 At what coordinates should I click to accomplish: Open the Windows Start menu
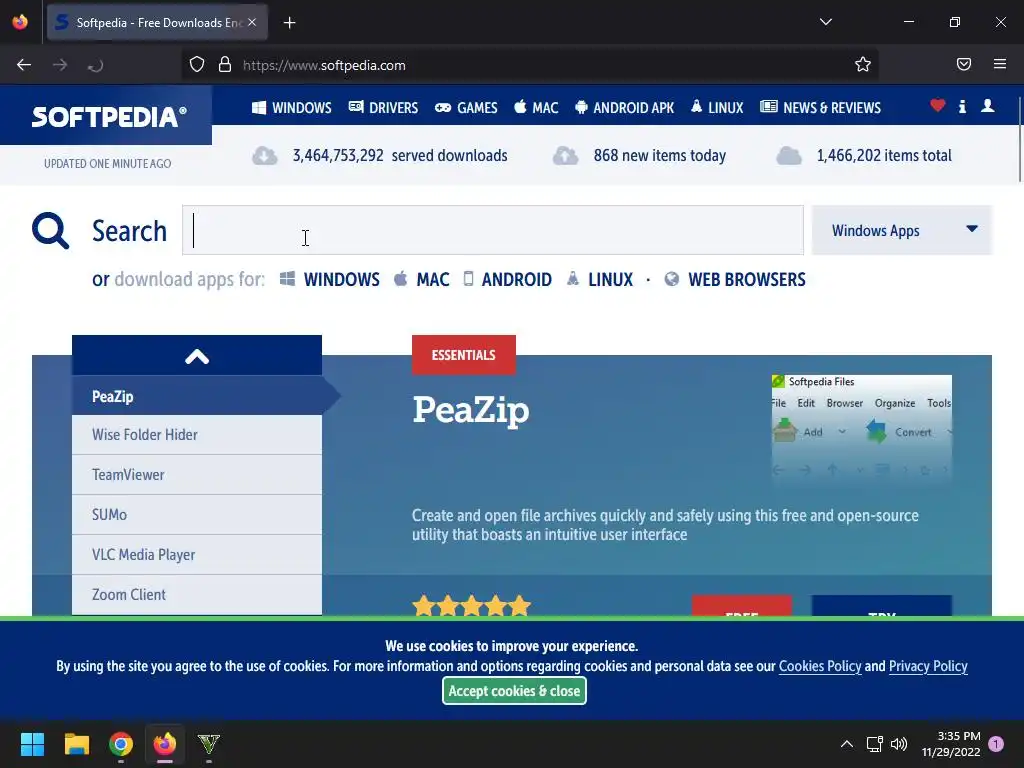coord(32,744)
